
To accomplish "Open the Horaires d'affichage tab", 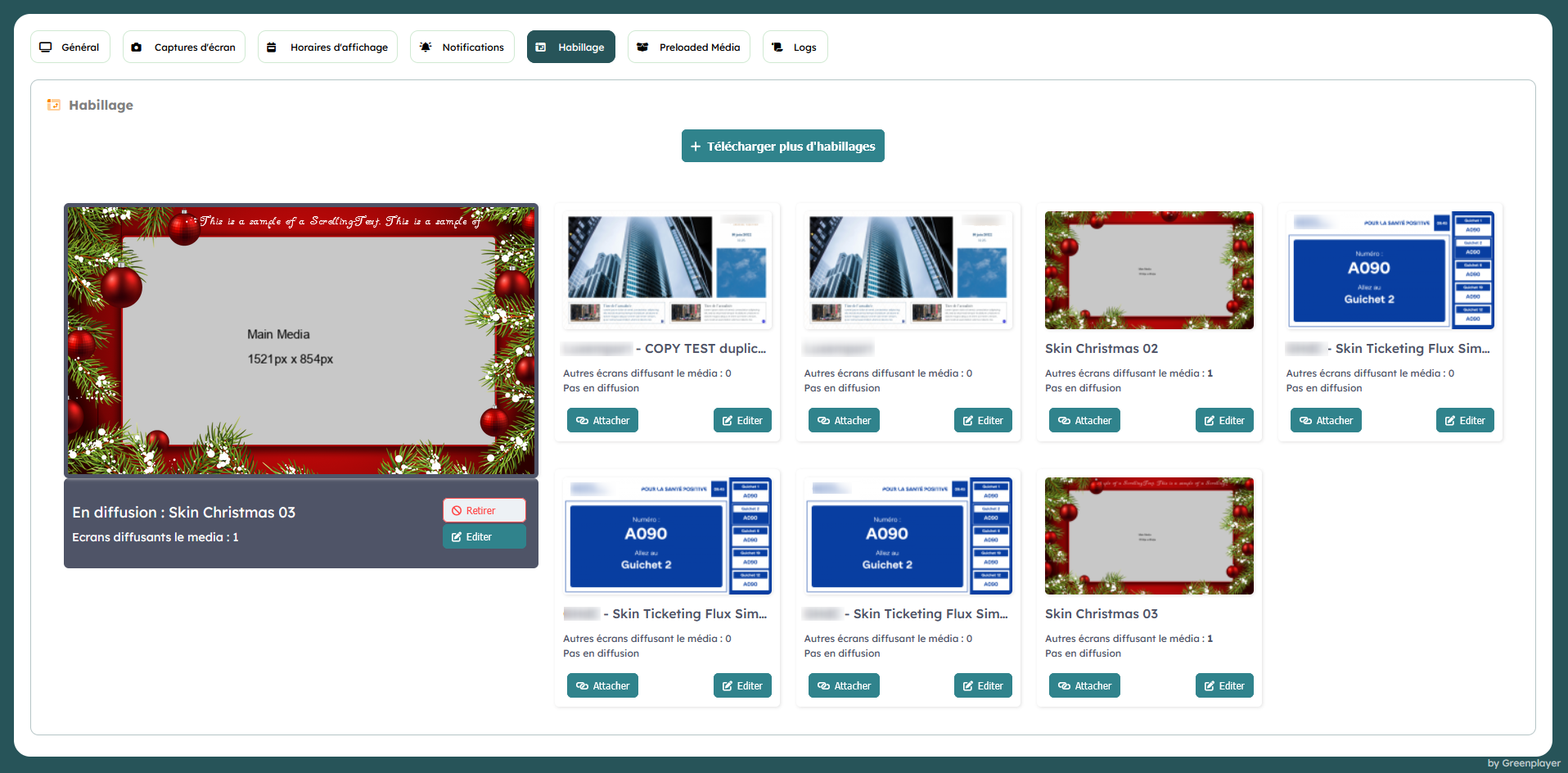I will tap(327, 47).
